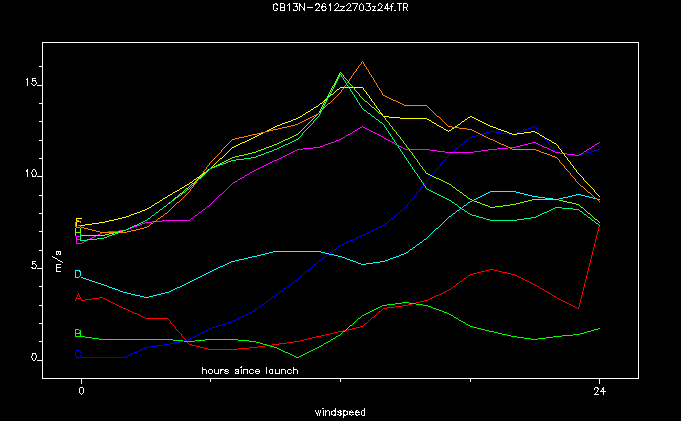
Task: Click the plot title GB13N-2612z2703z24f.TR
Action: pyautogui.click(x=340, y=7)
